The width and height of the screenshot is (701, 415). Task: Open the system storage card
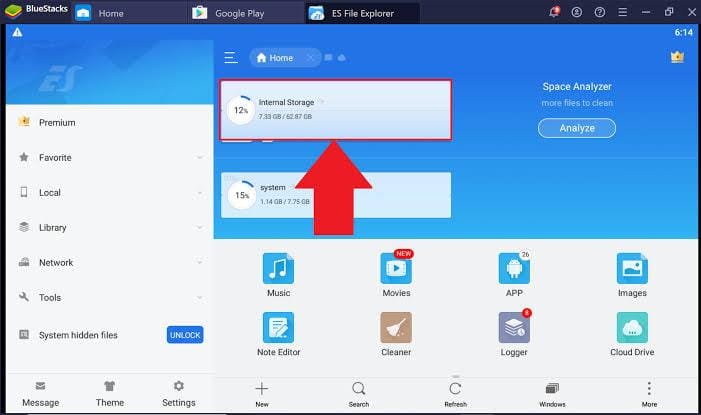(336, 195)
